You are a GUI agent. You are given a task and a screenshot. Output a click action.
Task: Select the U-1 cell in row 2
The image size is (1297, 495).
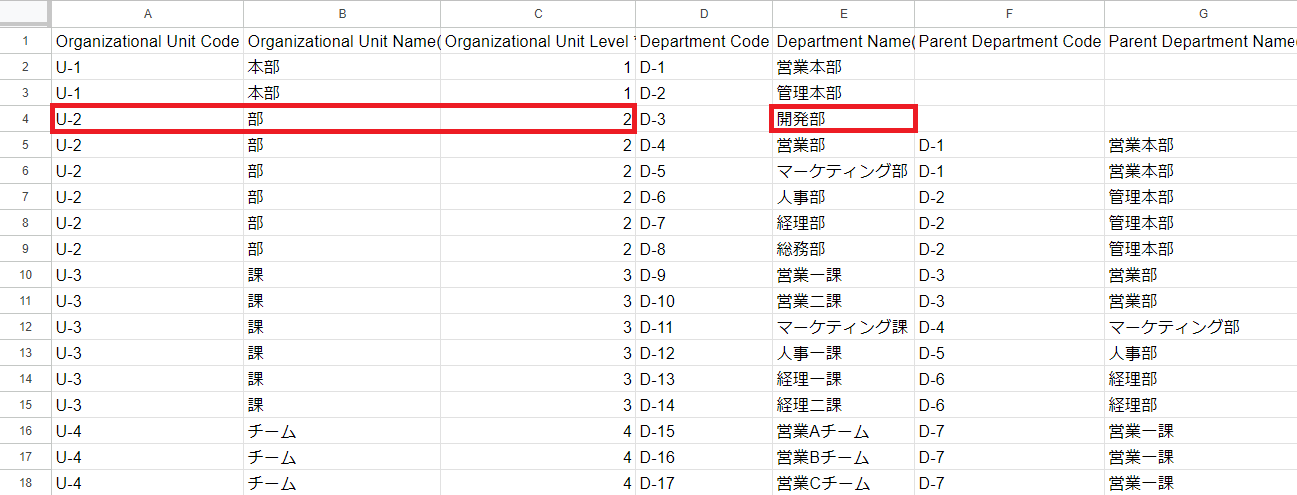(148, 68)
